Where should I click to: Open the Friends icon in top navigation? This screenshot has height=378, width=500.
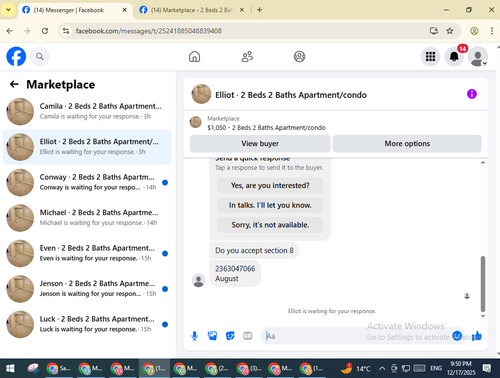247,57
